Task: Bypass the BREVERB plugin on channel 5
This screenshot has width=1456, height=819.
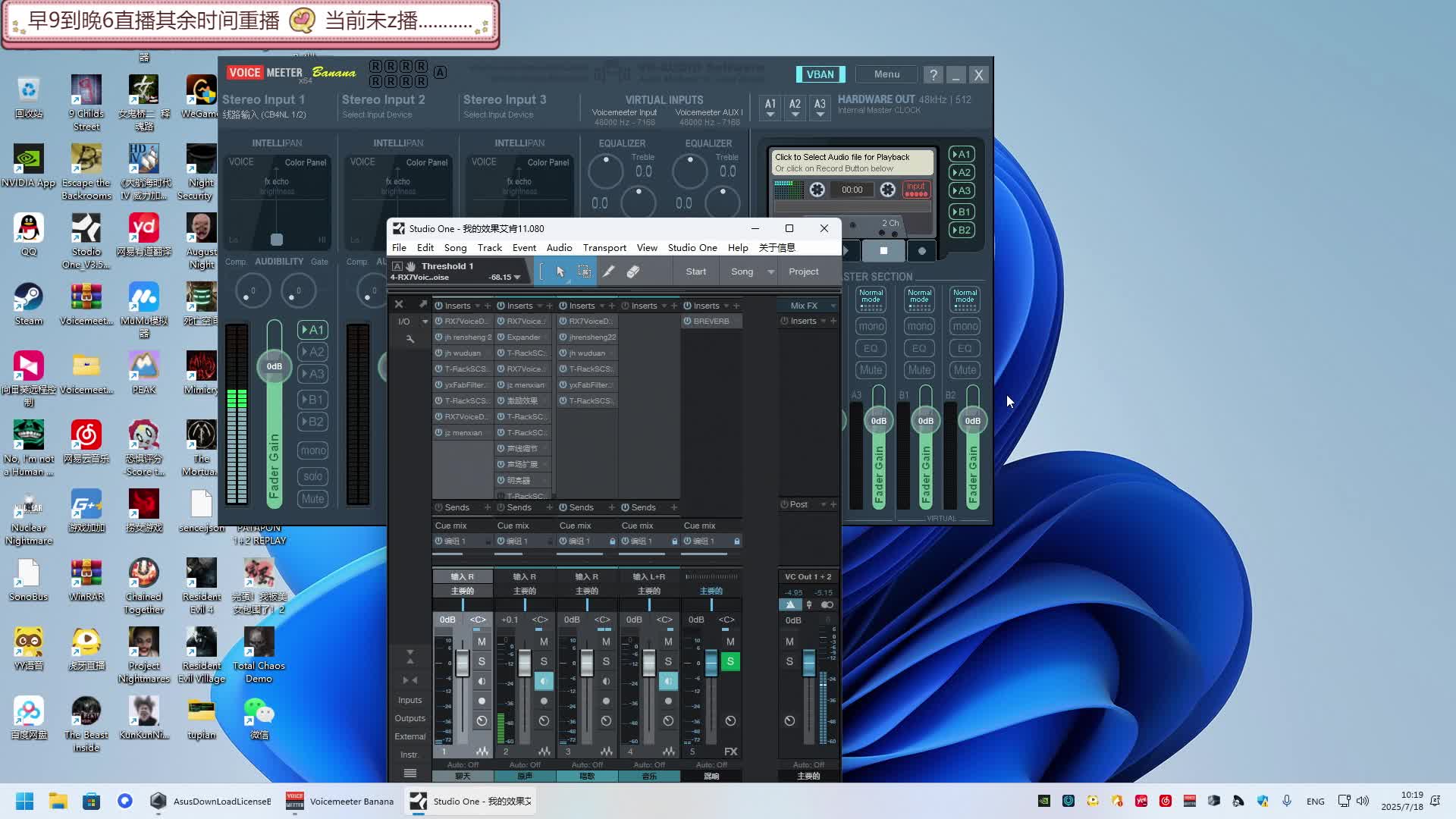Action: coord(687,322)
